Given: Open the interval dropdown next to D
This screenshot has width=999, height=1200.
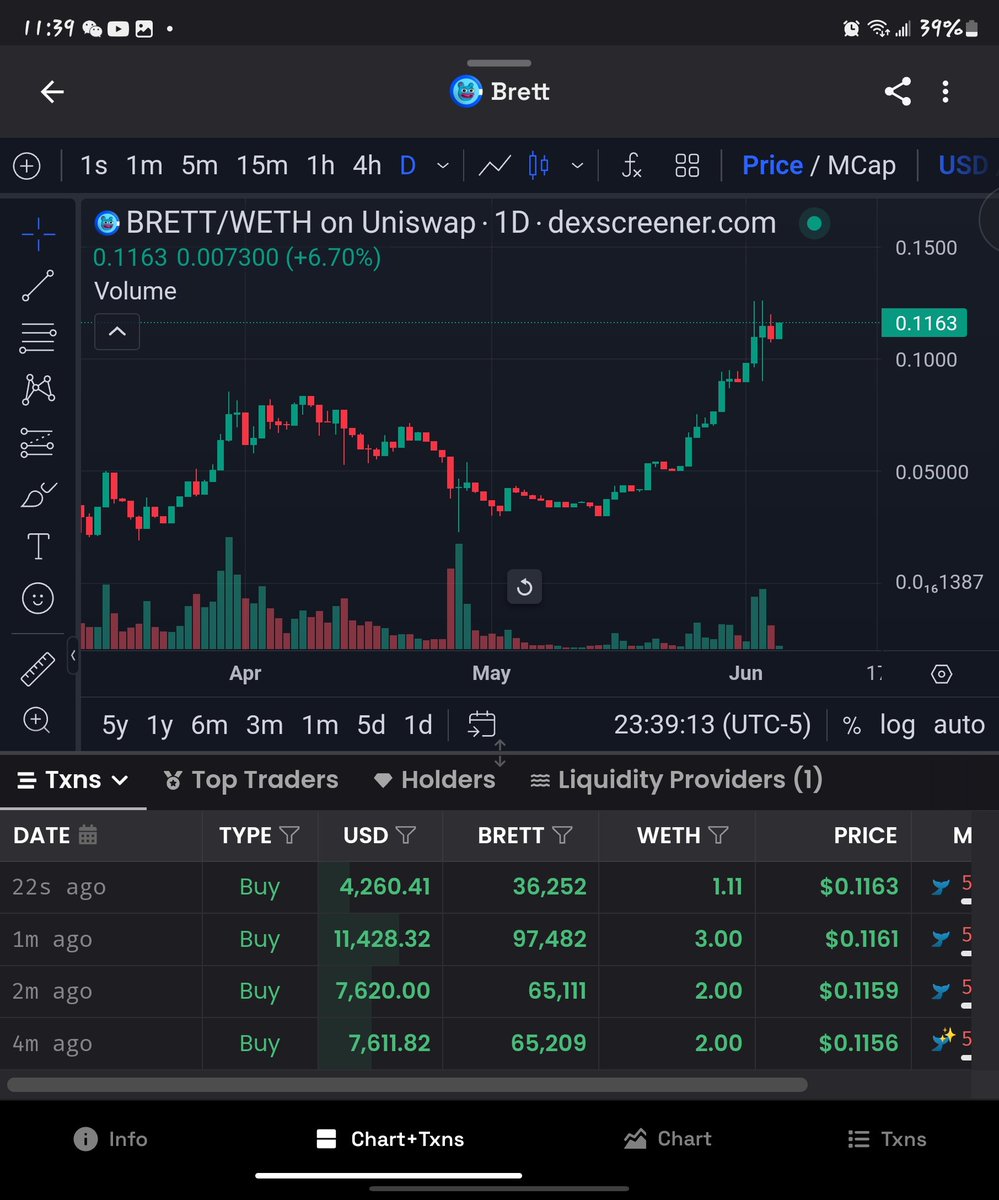Looking at the screenshot, I should pyautogui.click(x=441, y=165).
